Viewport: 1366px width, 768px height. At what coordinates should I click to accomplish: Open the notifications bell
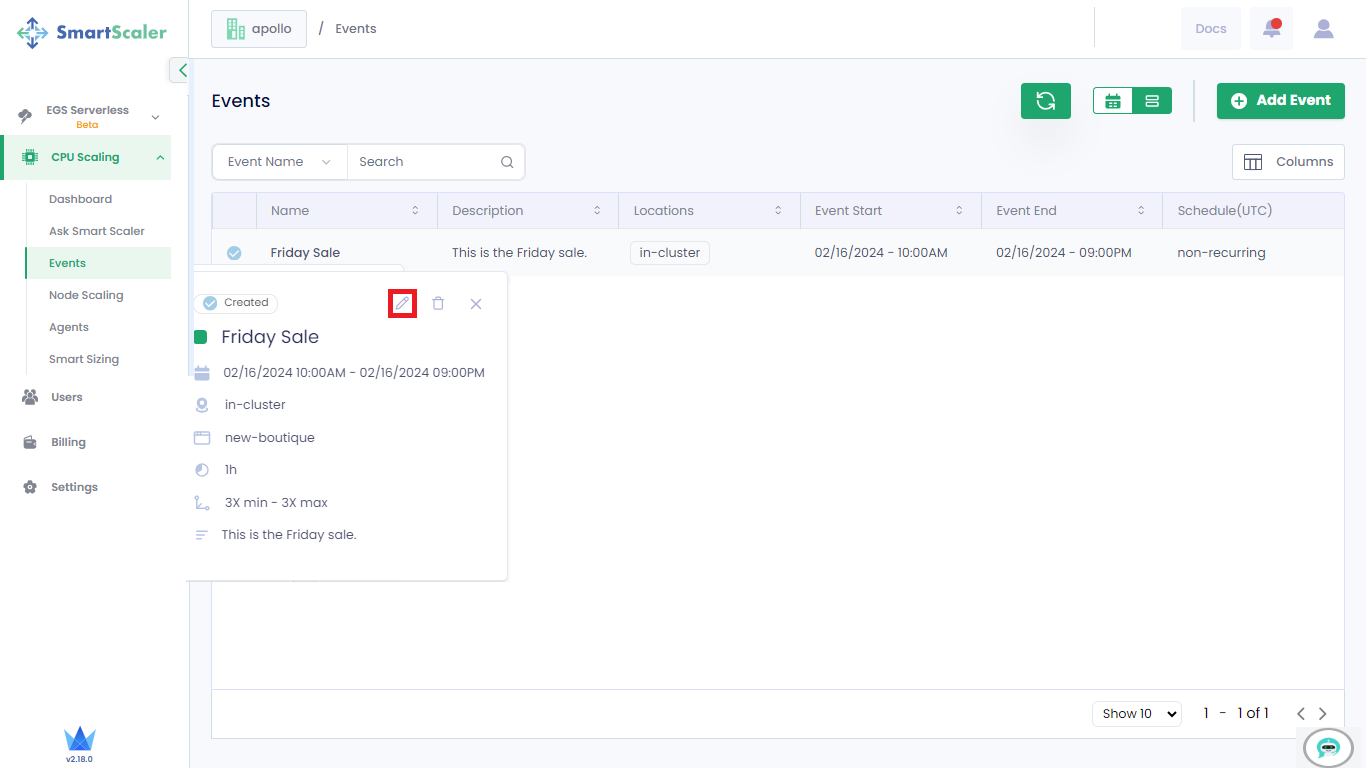pos(1271,29)
